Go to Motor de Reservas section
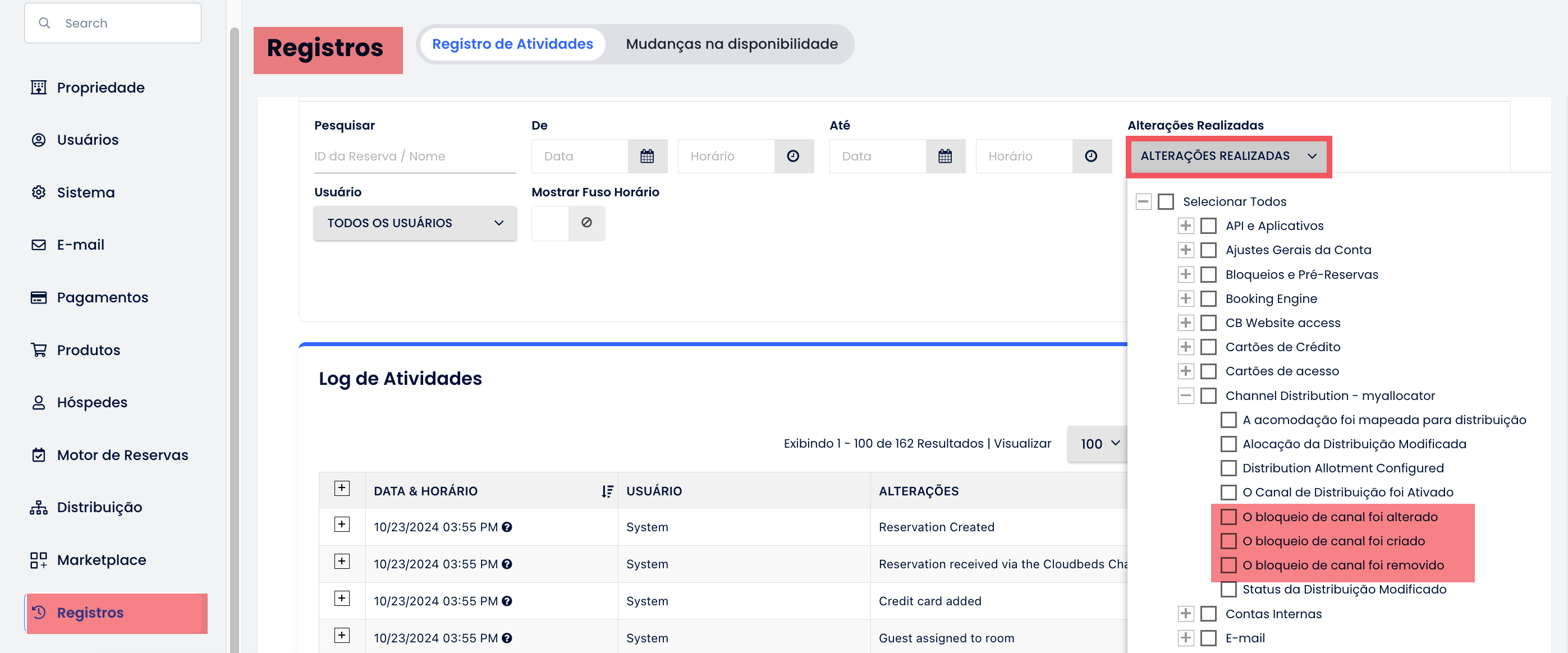Screen dimensions: 1568x653 122,455
